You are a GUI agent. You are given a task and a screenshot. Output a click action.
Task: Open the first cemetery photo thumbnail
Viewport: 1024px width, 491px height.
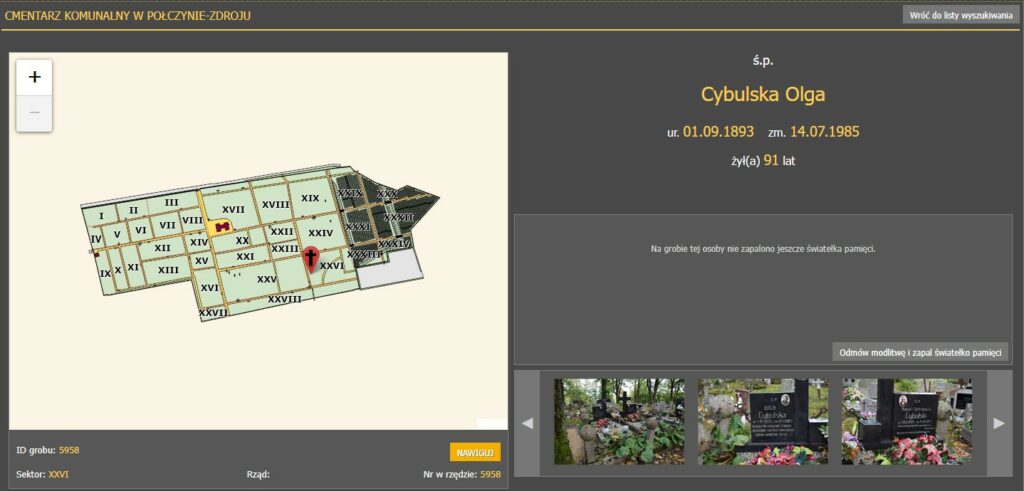tap(619, 421)
